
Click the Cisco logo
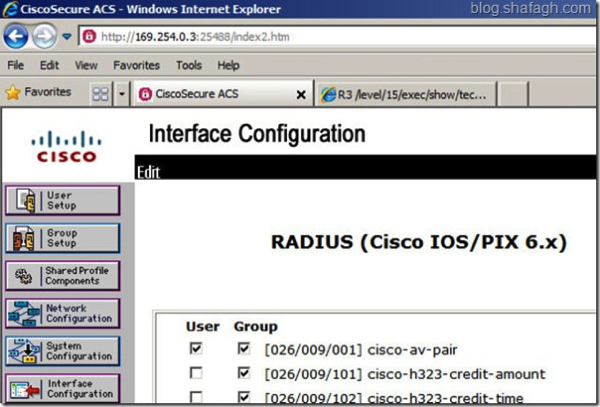coord(67,147)
